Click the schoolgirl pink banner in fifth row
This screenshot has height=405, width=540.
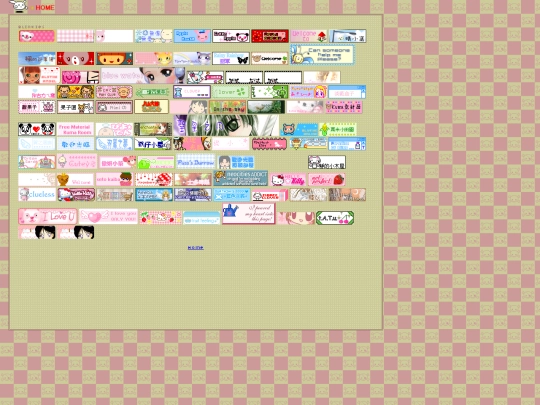[x=189, y=107]
